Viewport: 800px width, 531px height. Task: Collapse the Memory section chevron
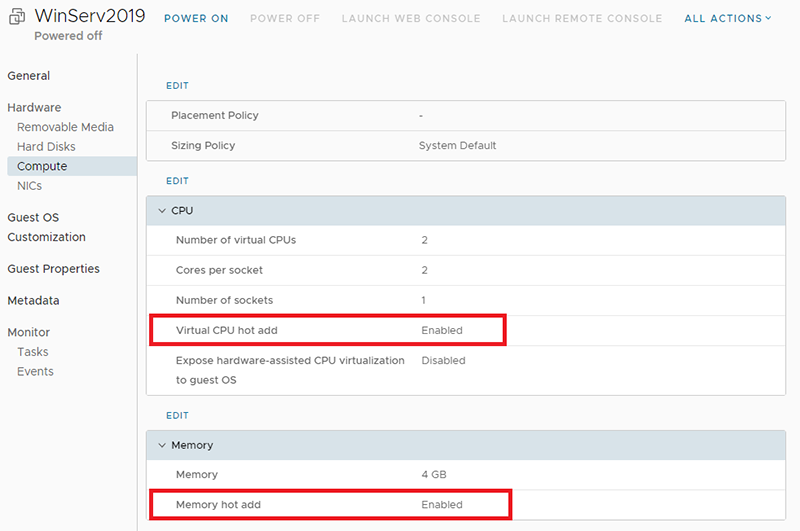point(162,445)
